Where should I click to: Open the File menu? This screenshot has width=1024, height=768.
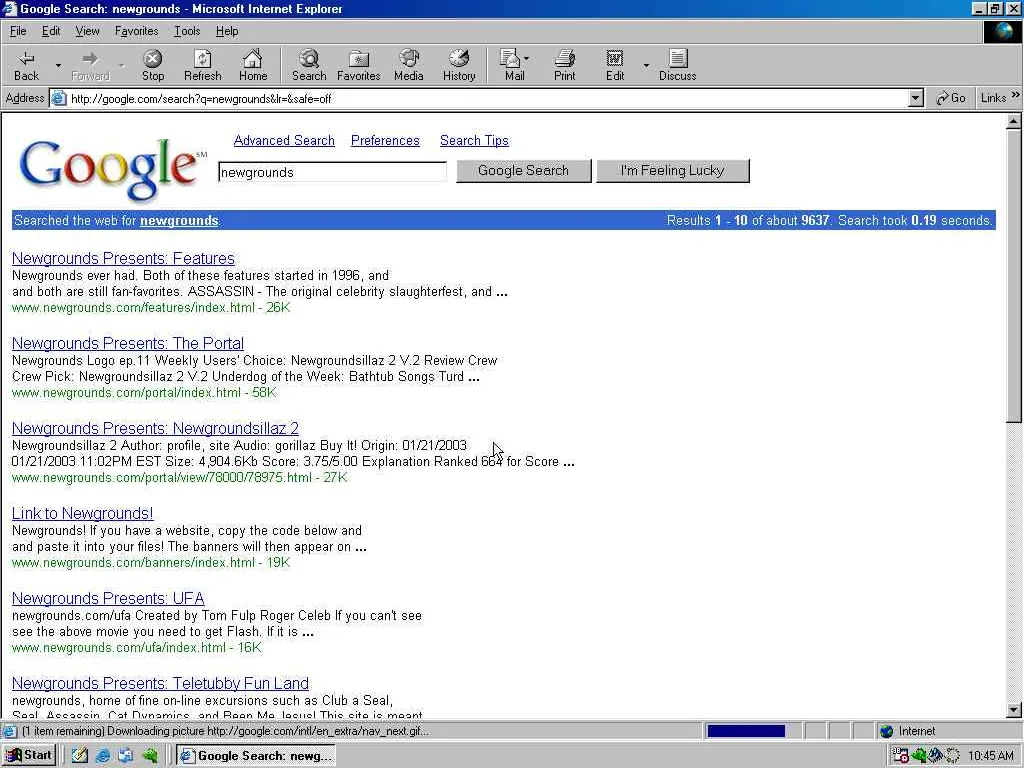(x=18, y=31)
